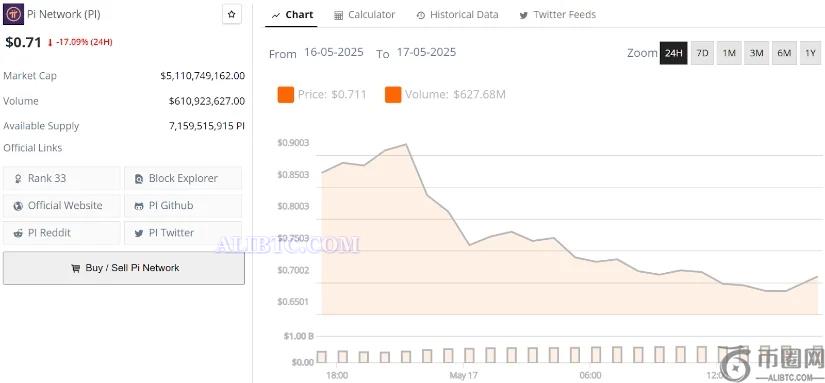Viewport: 825px width, 383px height.
Task: Click the PI Reddit icon
Action: [x=18, y=233]
